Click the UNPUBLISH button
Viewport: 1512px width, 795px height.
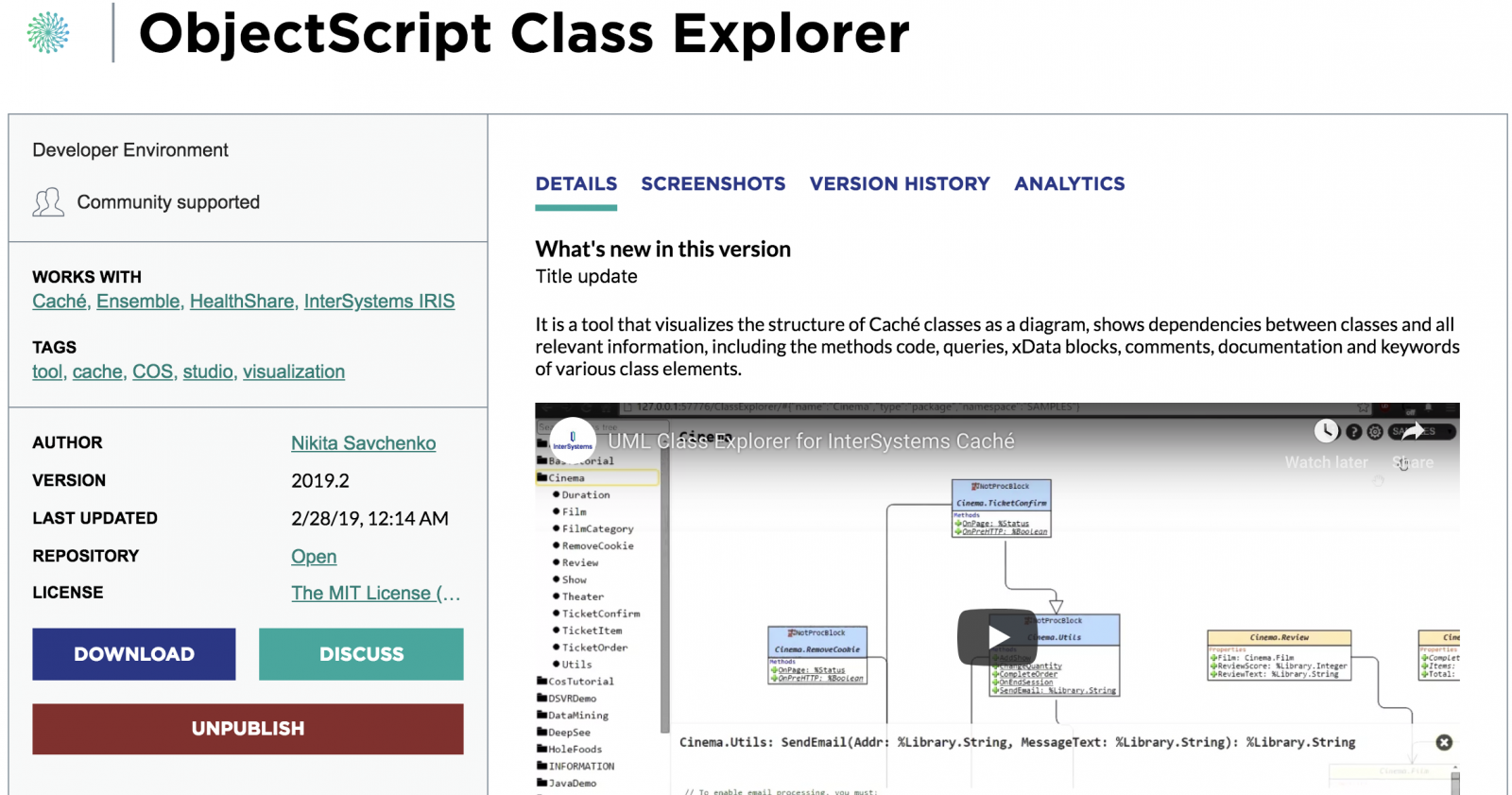point(248,729)
